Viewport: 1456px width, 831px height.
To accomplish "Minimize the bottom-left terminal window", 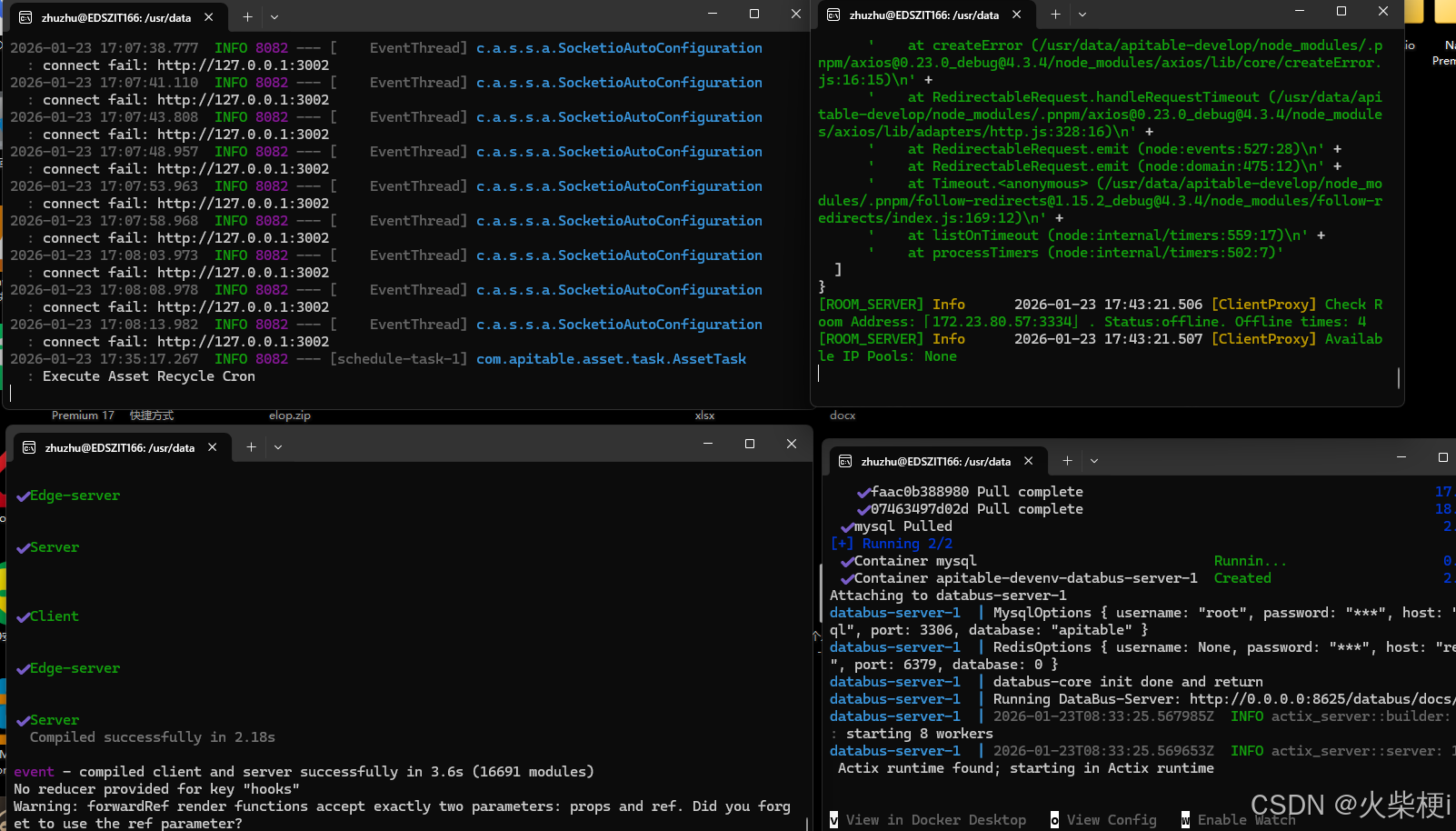I will pyautogui.click(x=708, y=444).
